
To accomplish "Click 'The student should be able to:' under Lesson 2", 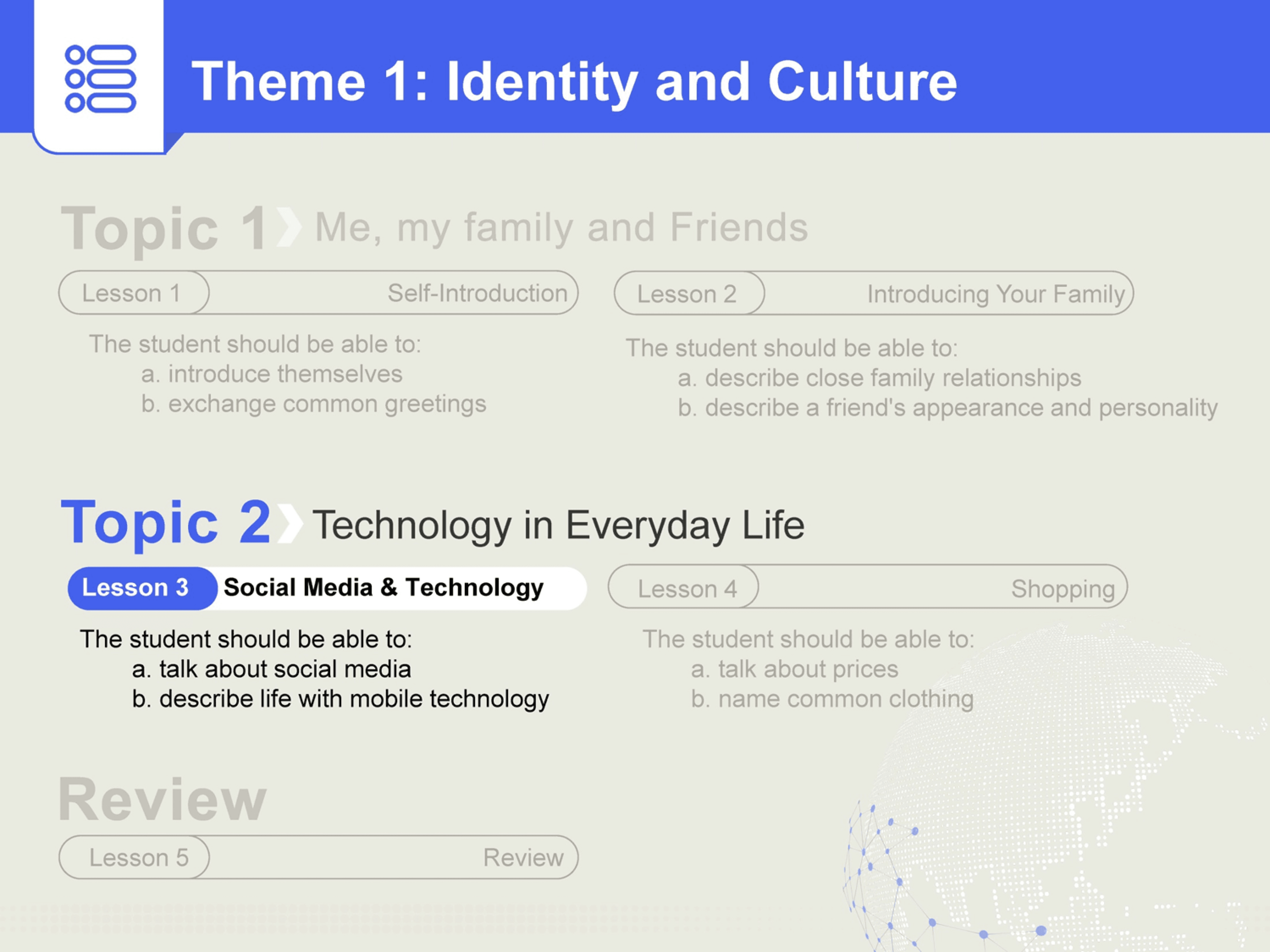I will (792, 348).
